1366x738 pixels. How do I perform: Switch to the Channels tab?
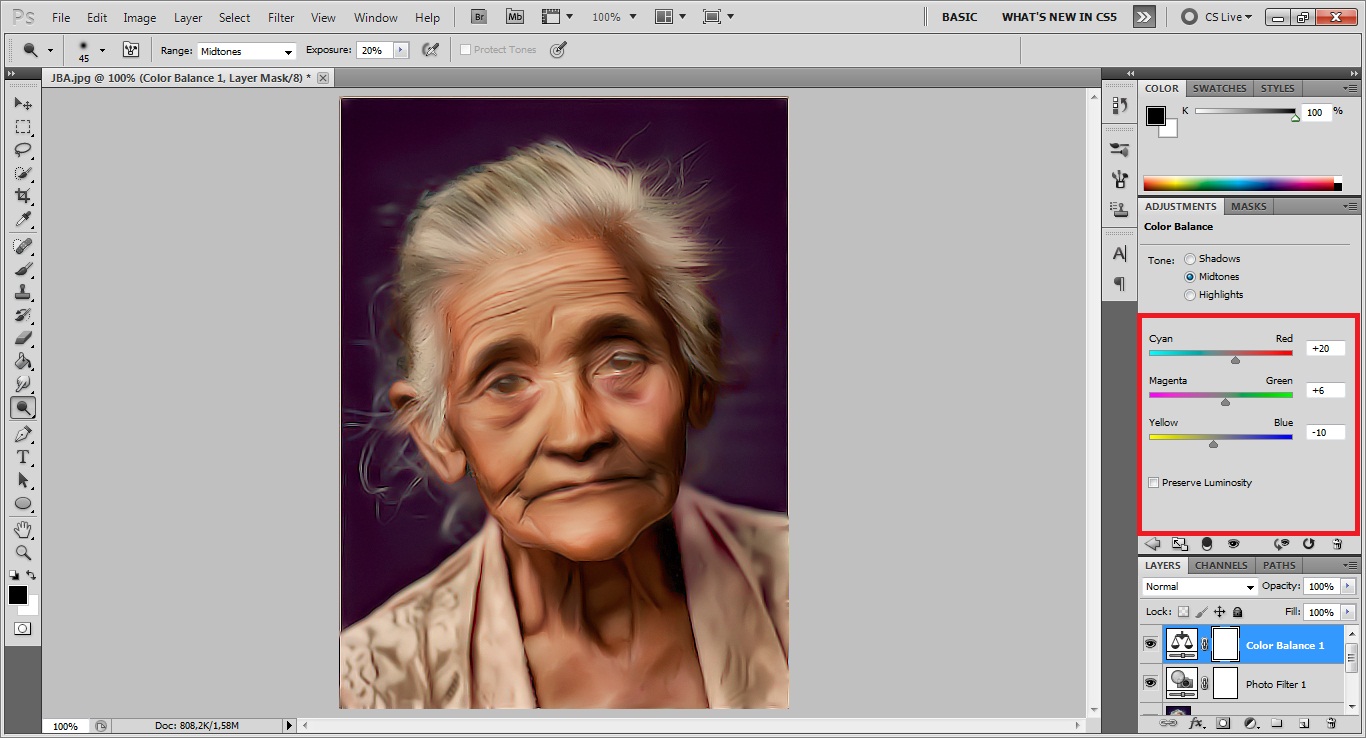(x=1221, y=565)
